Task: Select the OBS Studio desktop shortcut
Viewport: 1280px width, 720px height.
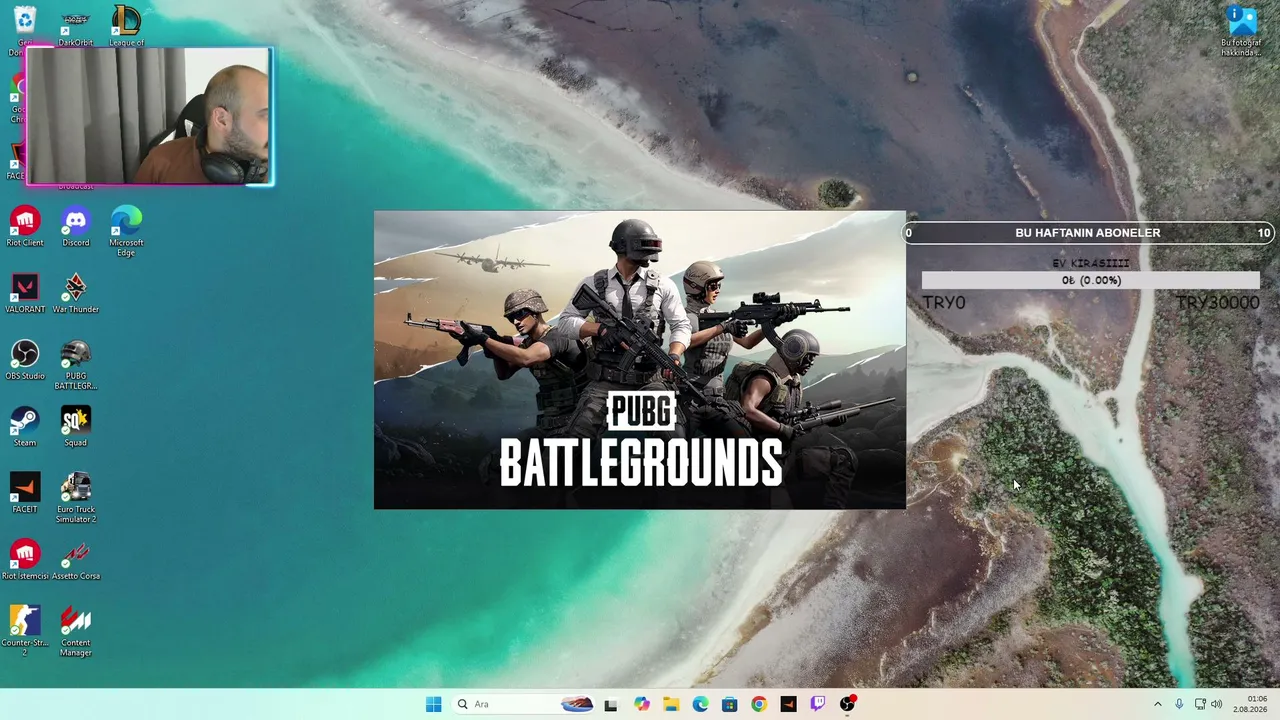Action: point(25,361)
